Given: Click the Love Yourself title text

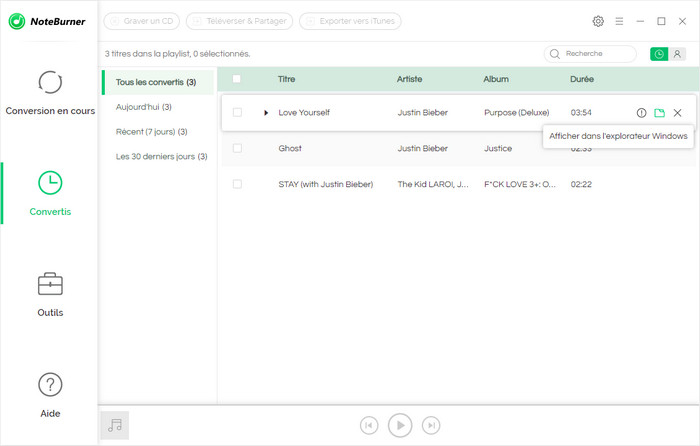Looking at the screenshot, I should coord(304,113).
